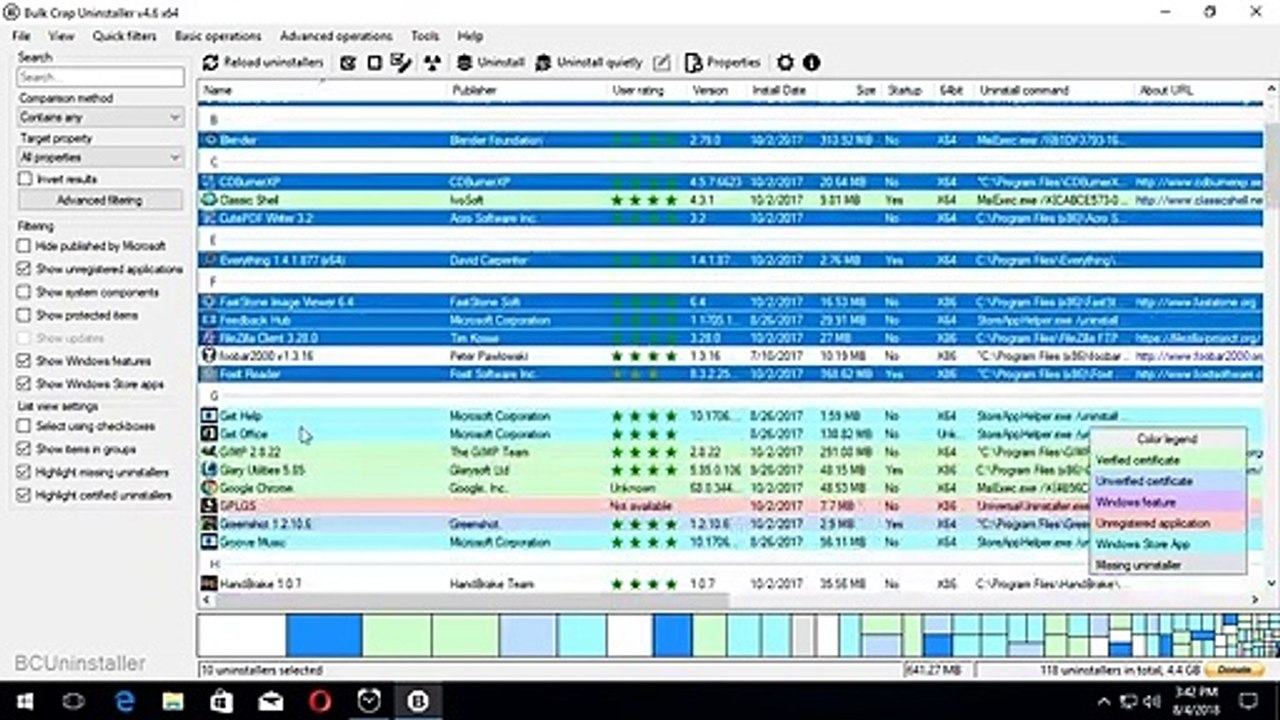
Task: Select the HandBrake 1.0.7 entry
Action: pos(731,584)
